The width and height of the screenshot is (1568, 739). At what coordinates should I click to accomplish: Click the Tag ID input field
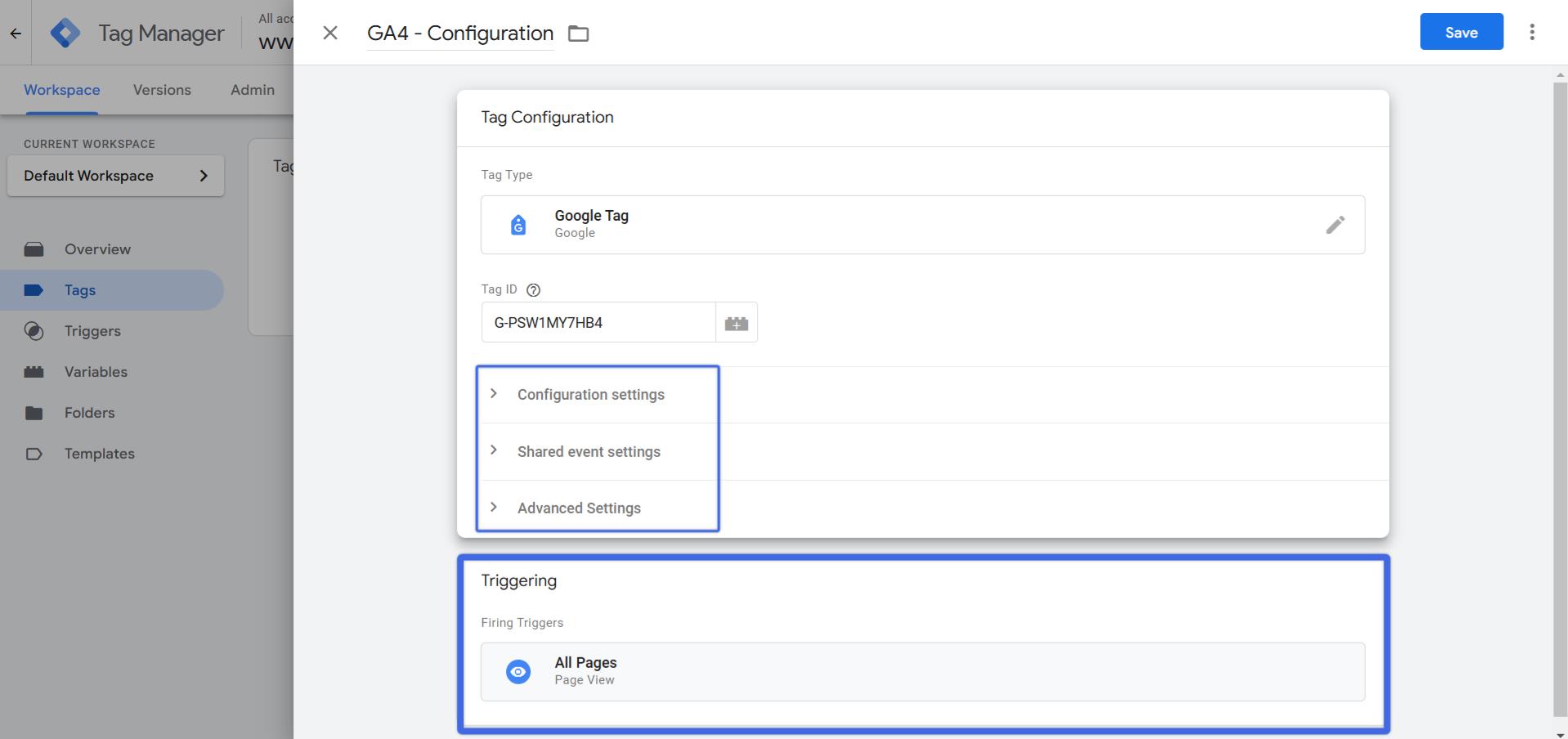(598, 322)
